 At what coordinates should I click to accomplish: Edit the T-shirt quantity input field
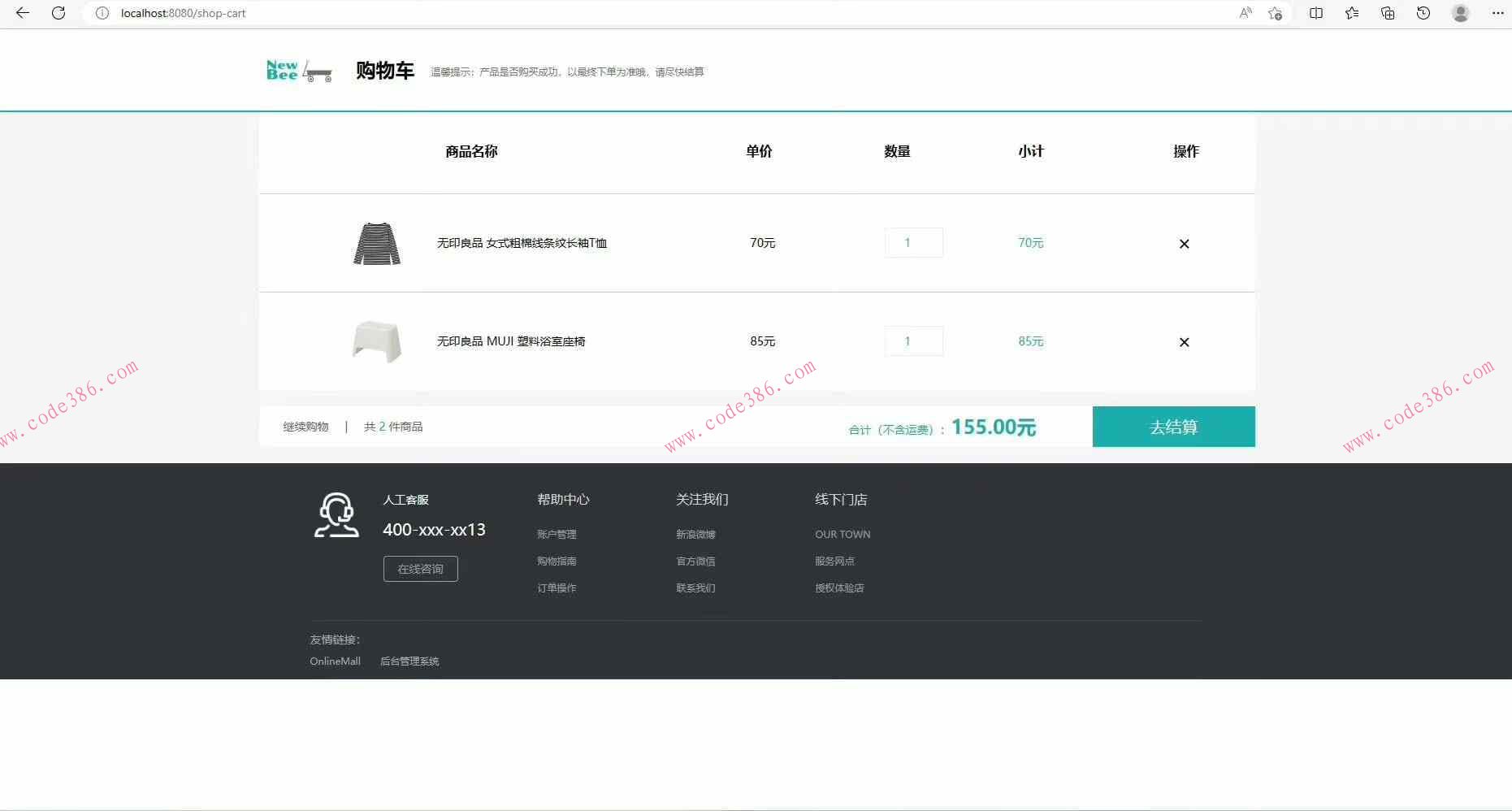point(913,242)
